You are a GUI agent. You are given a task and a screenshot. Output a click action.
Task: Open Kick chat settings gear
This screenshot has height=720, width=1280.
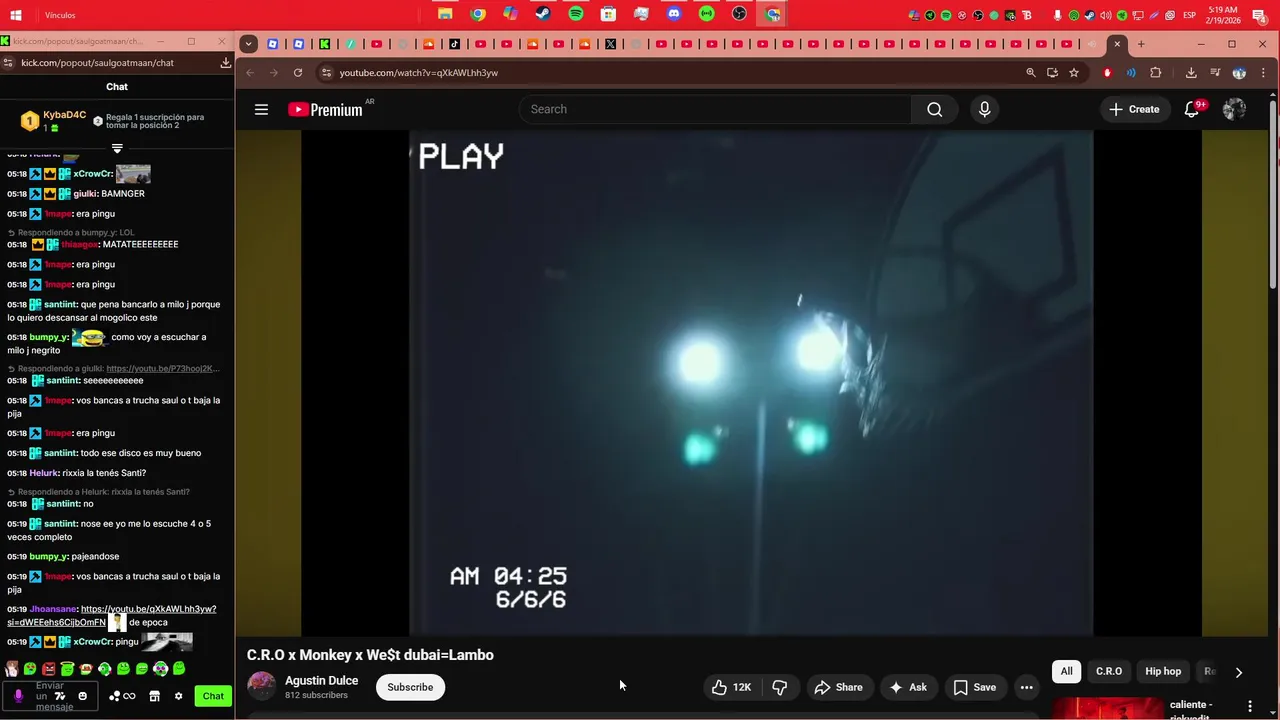click(178, 696)
